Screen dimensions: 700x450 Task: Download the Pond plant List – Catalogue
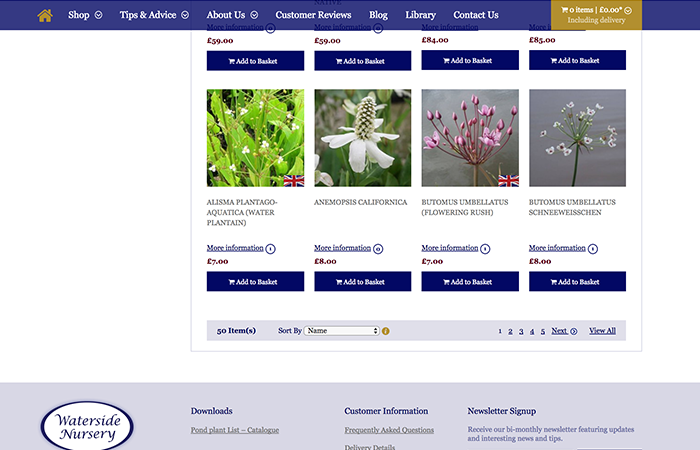pos(235,430)
